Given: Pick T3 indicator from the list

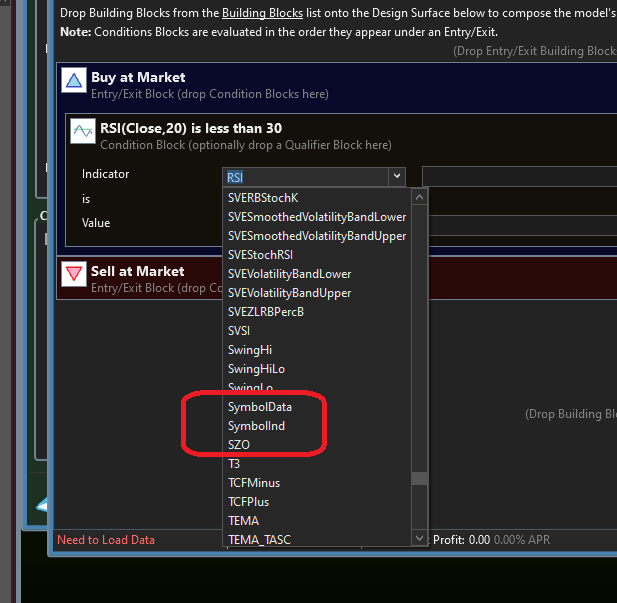Looking at the screenshot, I should (234, 464).
